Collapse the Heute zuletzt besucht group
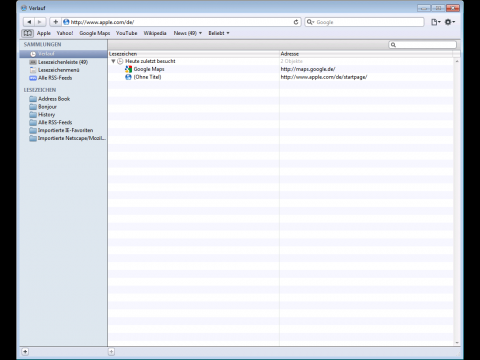This screenshot has width=480, height=360. coord(113,61)
